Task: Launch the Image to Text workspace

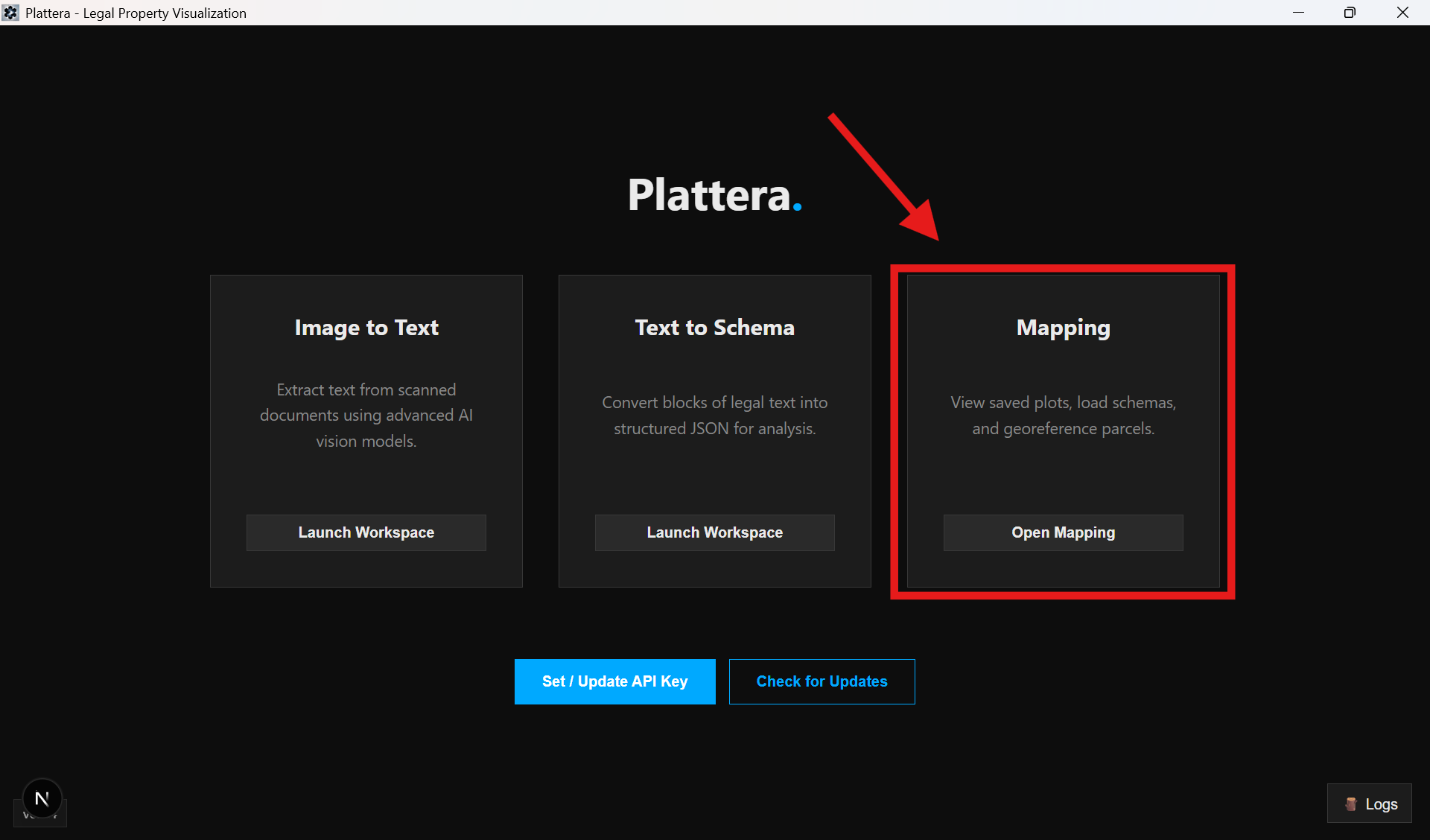Action: pos(366,532)
